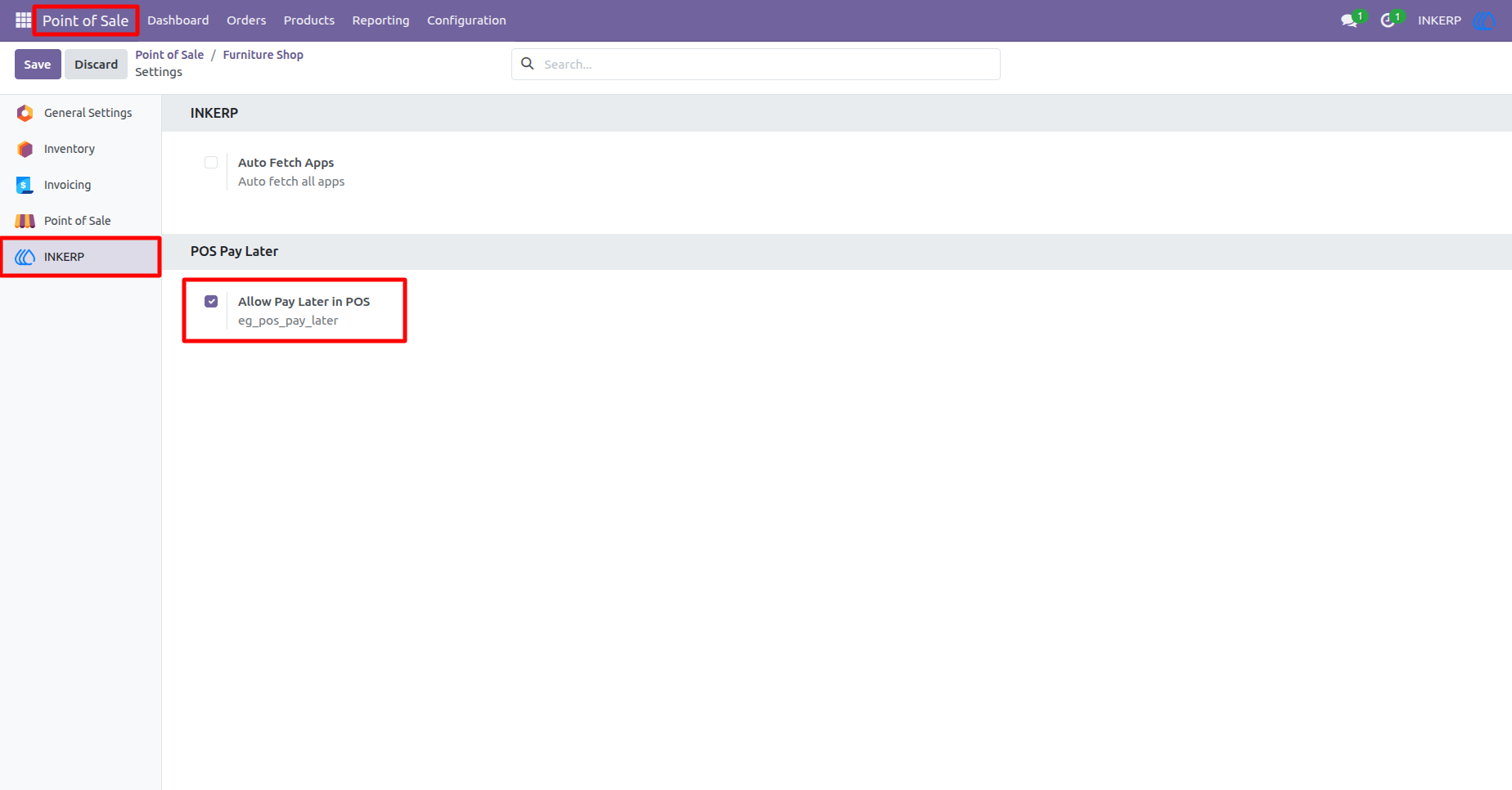
Task: Click the Auto Fetch Apps label
Action: [x=286, y=163]
